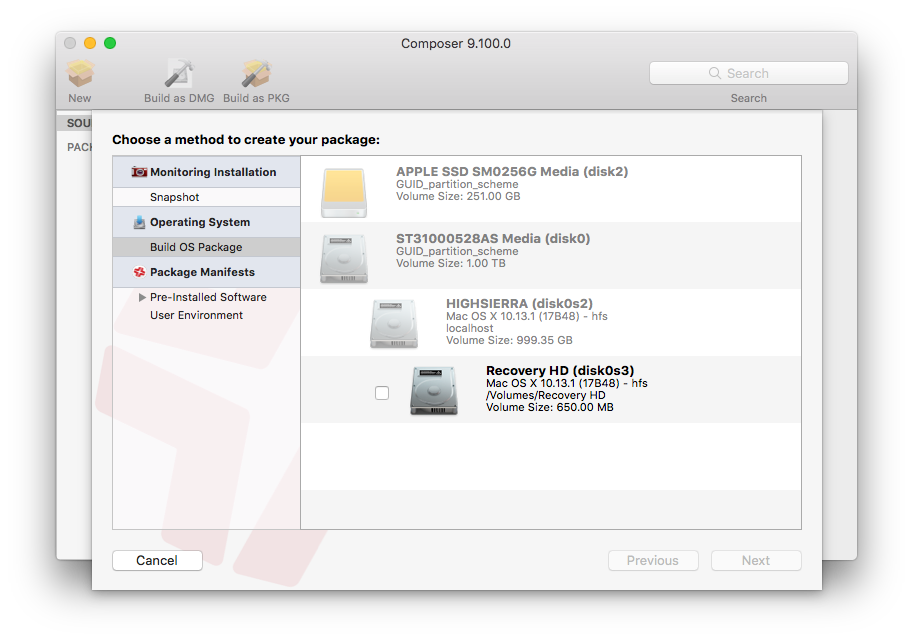Click the Volume Size: 251.00 GB text
Viewport: 913px width, 640px height.
tap(458, 196)
